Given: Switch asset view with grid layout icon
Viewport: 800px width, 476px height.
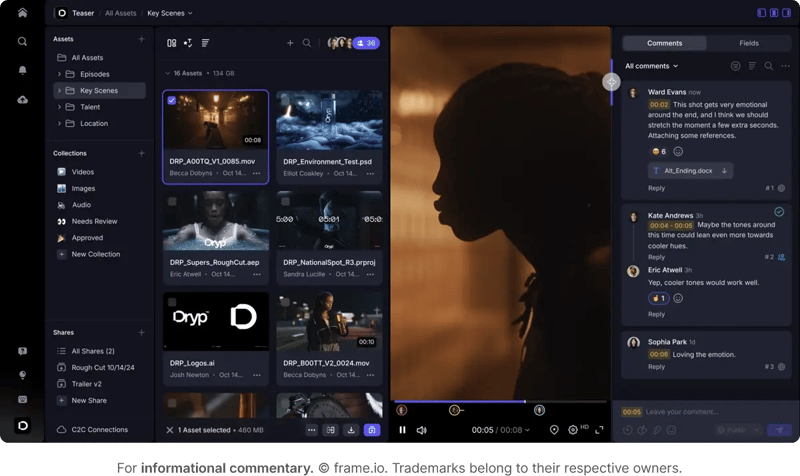Looking at the screenshot, I should pyautogui.click(x=171, y=43).
